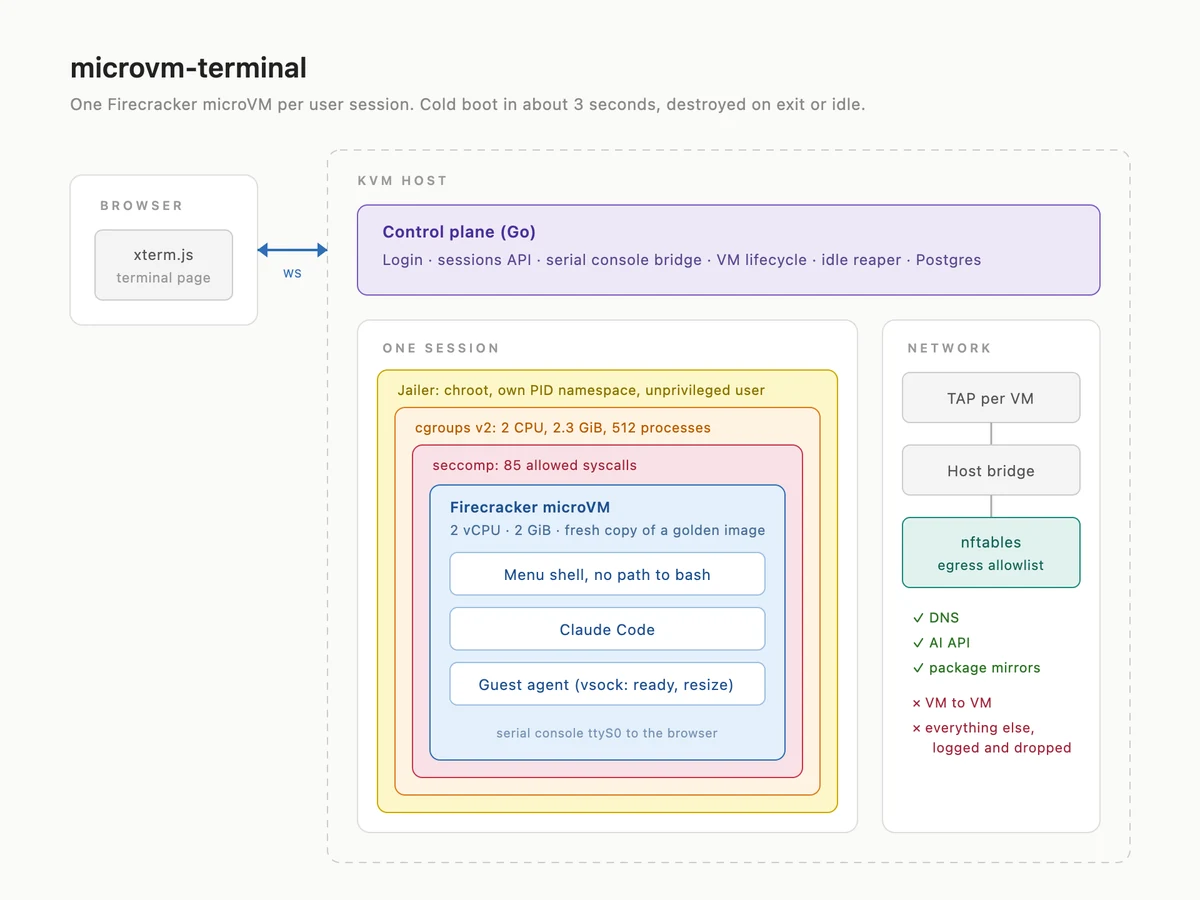Select the nftables egress allowlist box
This screenshot has width=1200, height=900.
point(991,552)
